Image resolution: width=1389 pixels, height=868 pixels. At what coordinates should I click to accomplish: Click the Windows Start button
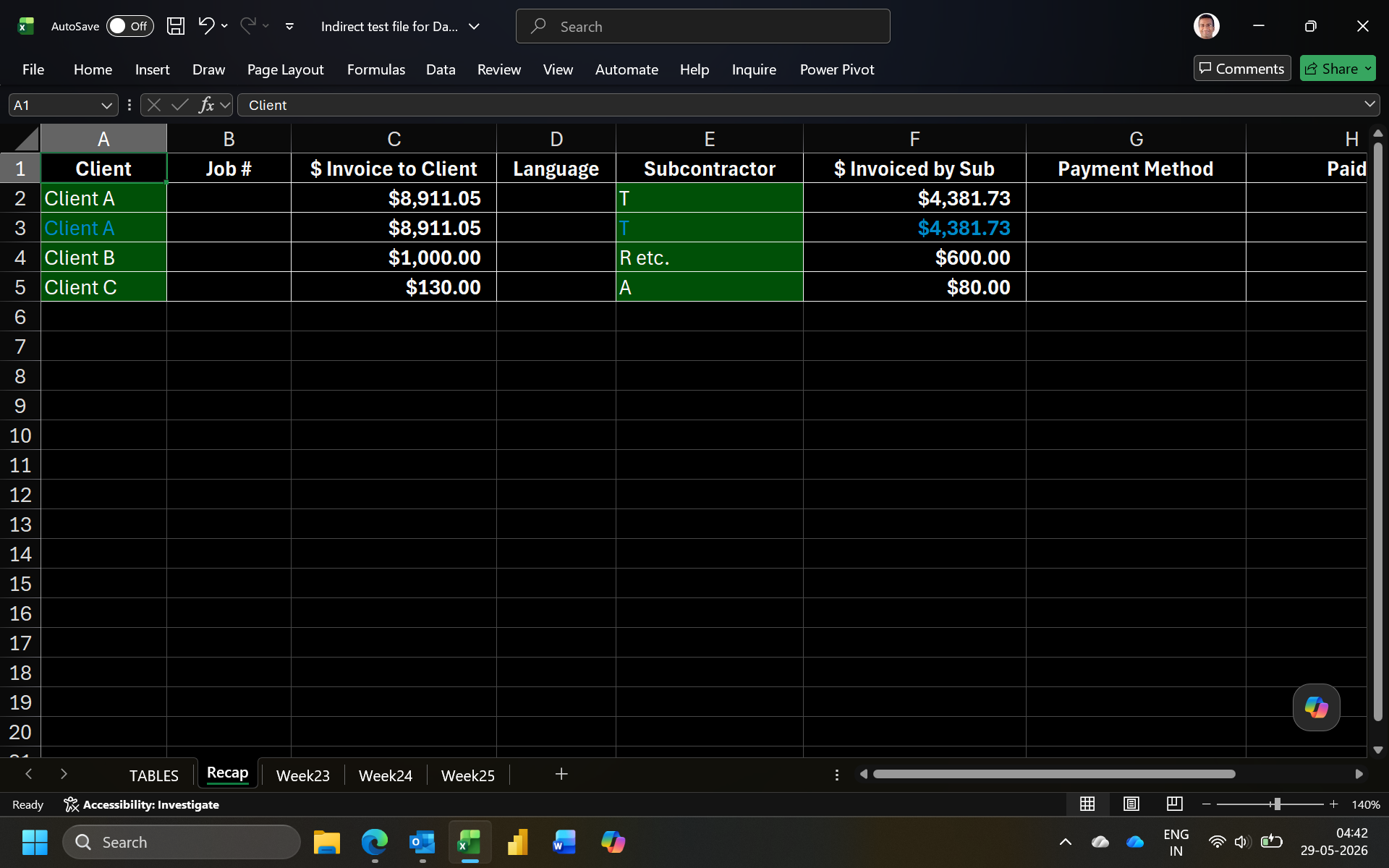[35, 842]
